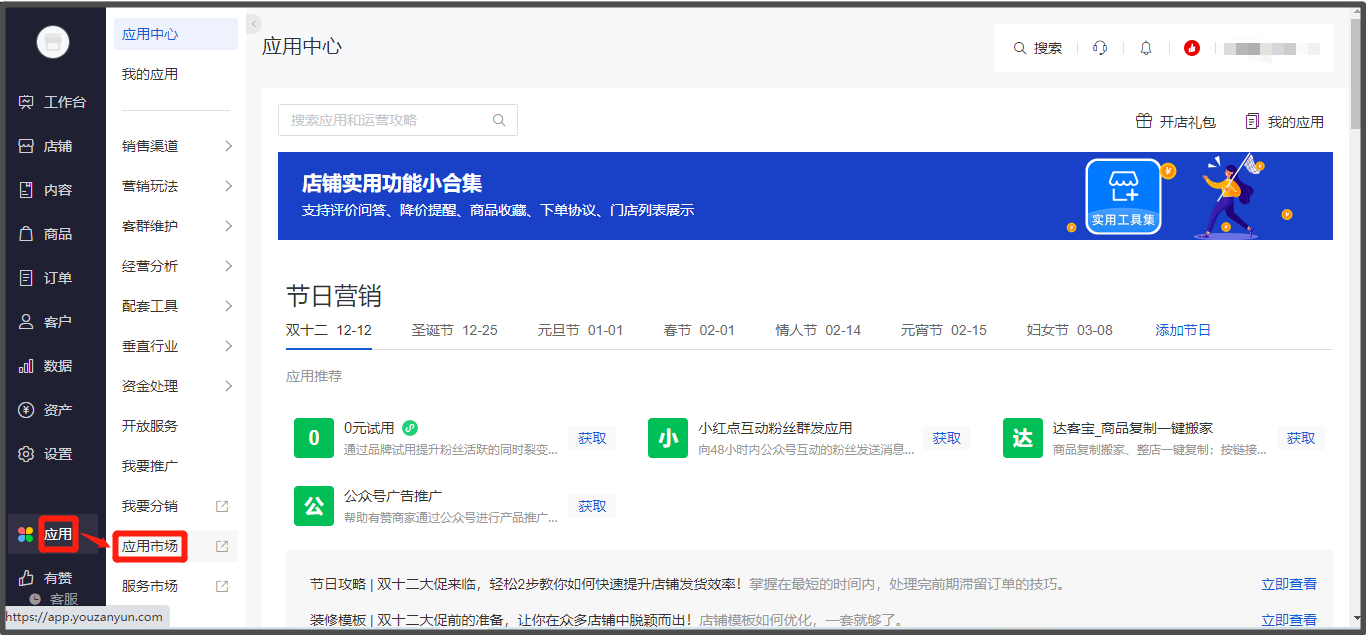The width and height of the screenshot is (1366, 635).
Task: Click the 添加节日 link
Action: pos(1183,330)
